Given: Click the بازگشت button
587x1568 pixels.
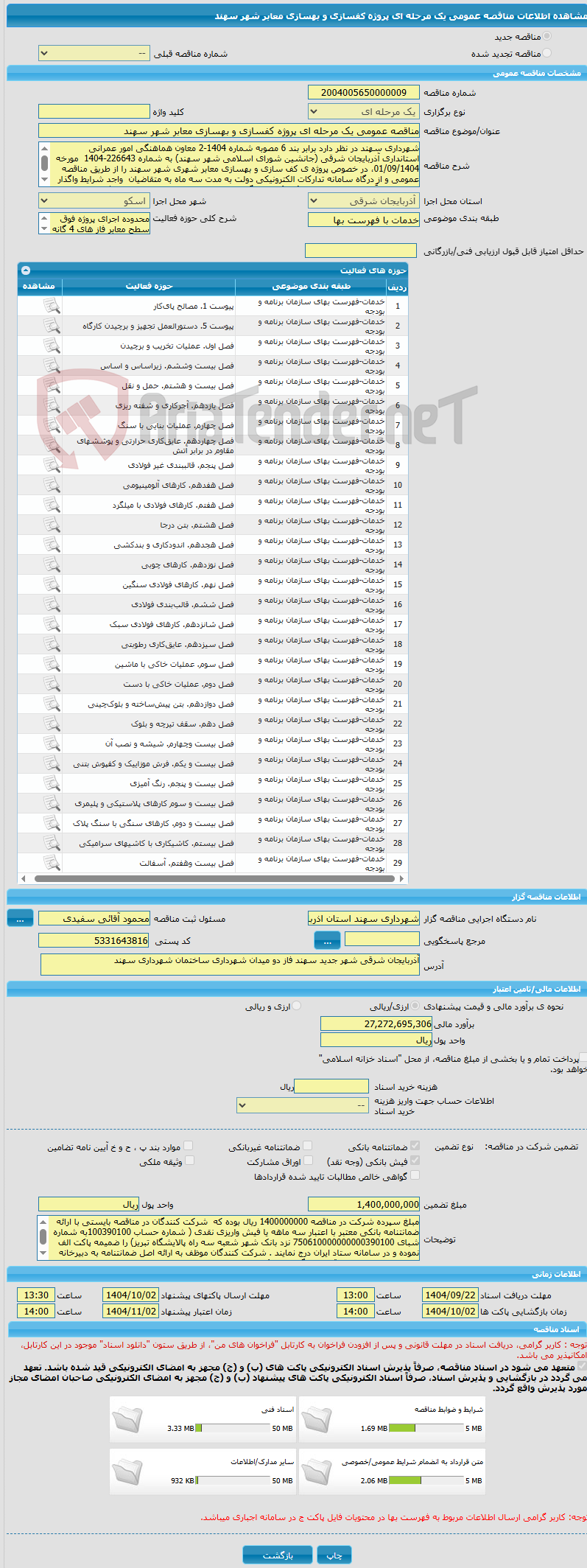Looking at the screenshot, I should pos(278,1554).
